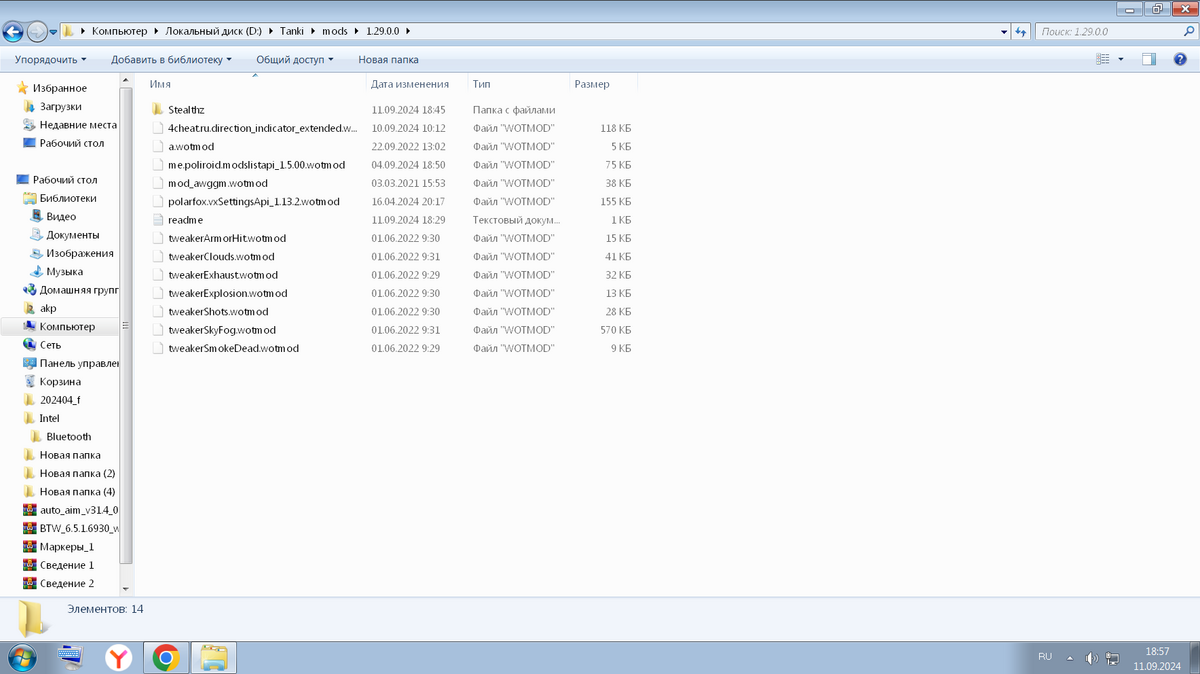
Task: Toggle the preview pane button
Action: (x=1149, y=60)
